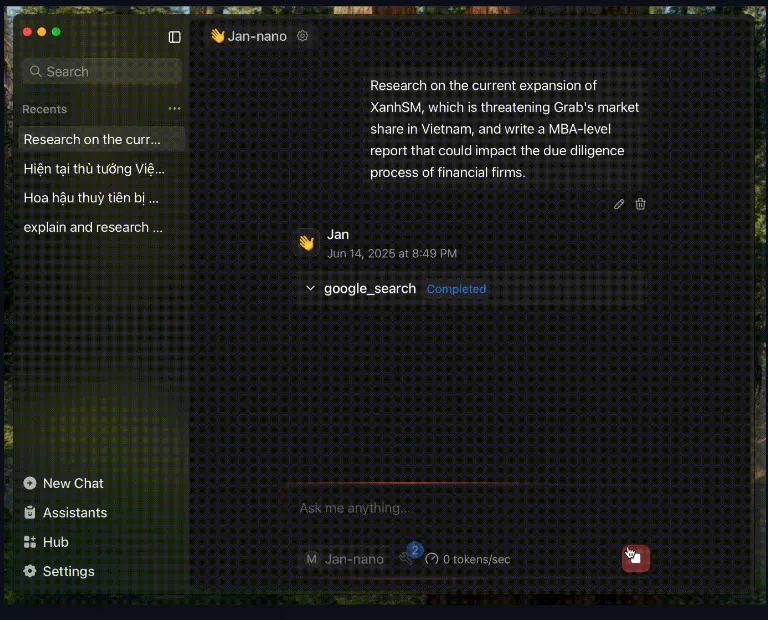Edit the user message with pencil icon
Screen dimensions: 768x620
coord(619,204)
